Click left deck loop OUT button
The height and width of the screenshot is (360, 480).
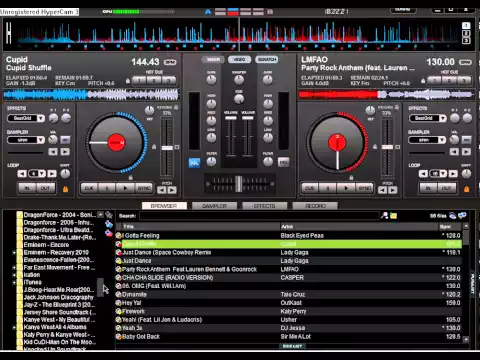pyautogui.click(x=45, y=188)
